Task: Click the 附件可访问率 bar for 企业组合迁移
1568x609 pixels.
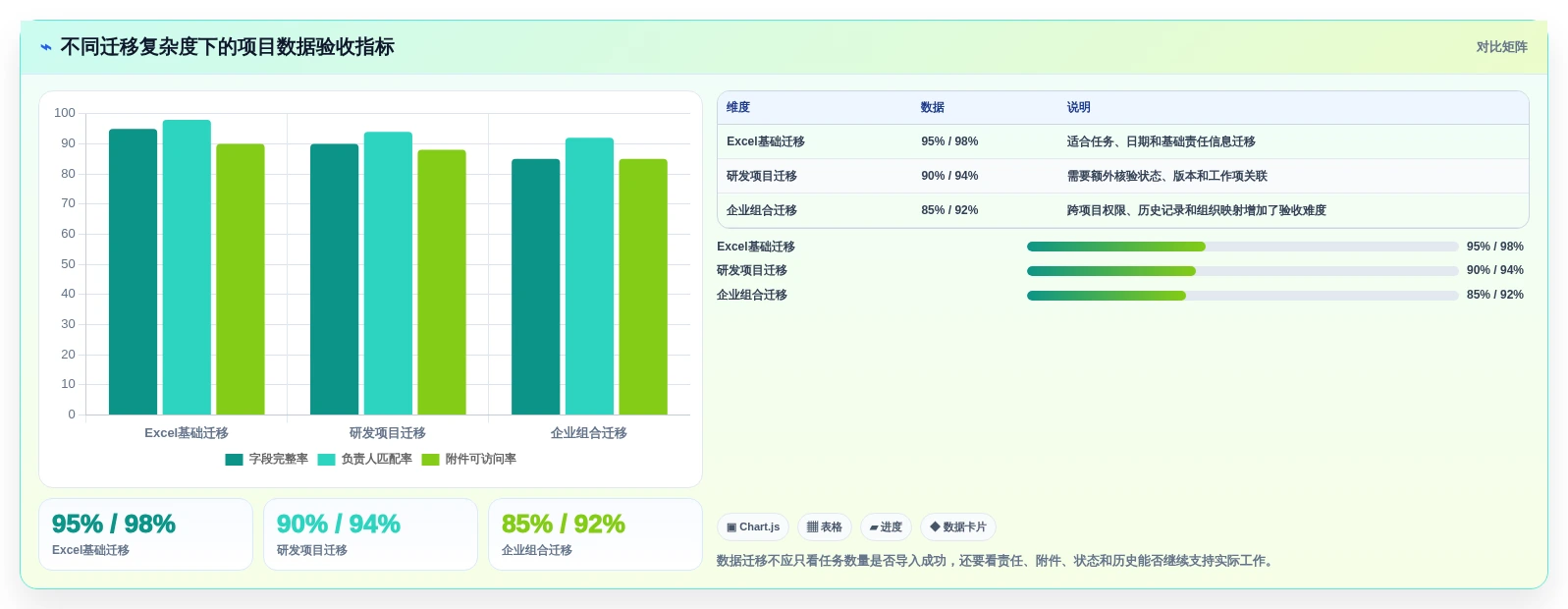Action: pyautogui.click(x=643, y=287)
